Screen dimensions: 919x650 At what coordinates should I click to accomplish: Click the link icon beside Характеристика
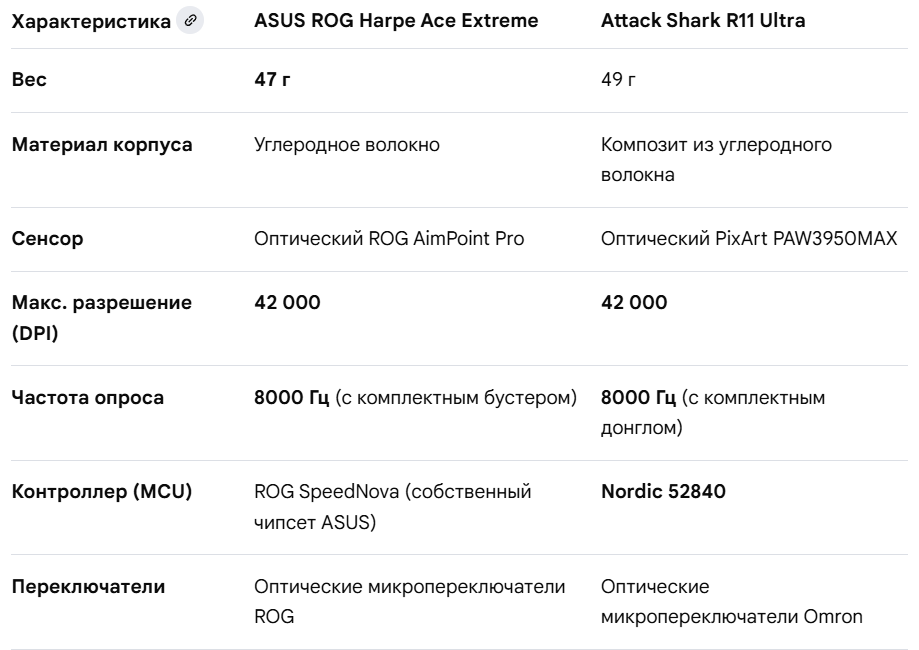coord(190,21)
